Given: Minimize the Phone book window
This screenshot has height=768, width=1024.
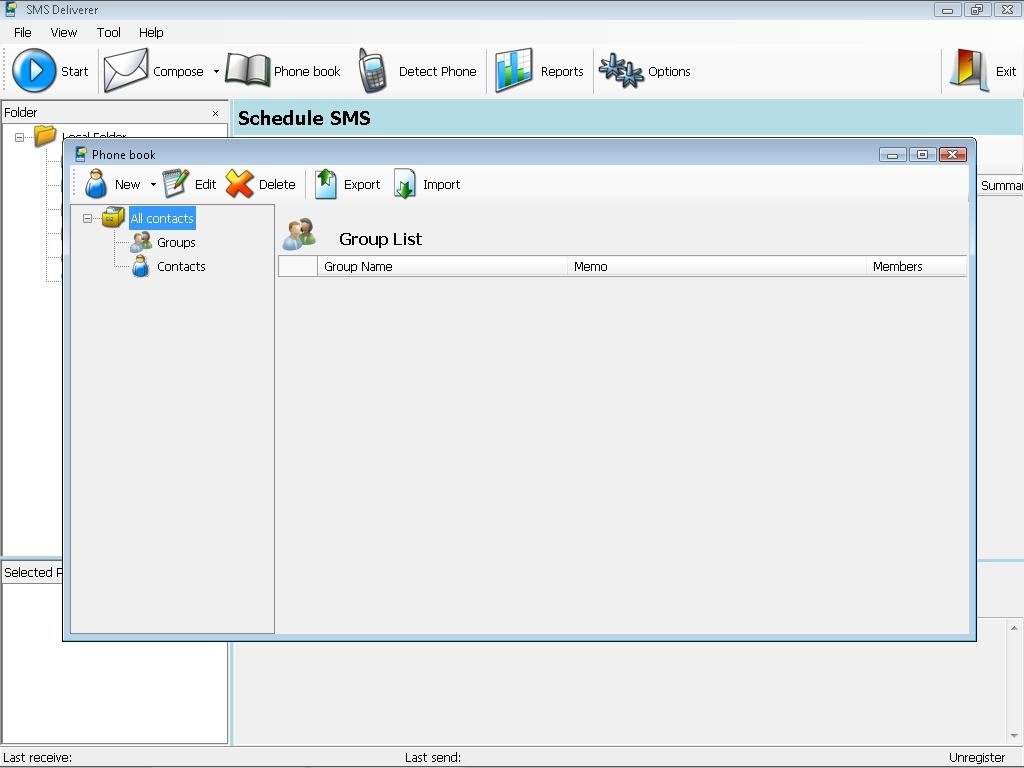Looking at the screenshot, I should pos(893,154).
